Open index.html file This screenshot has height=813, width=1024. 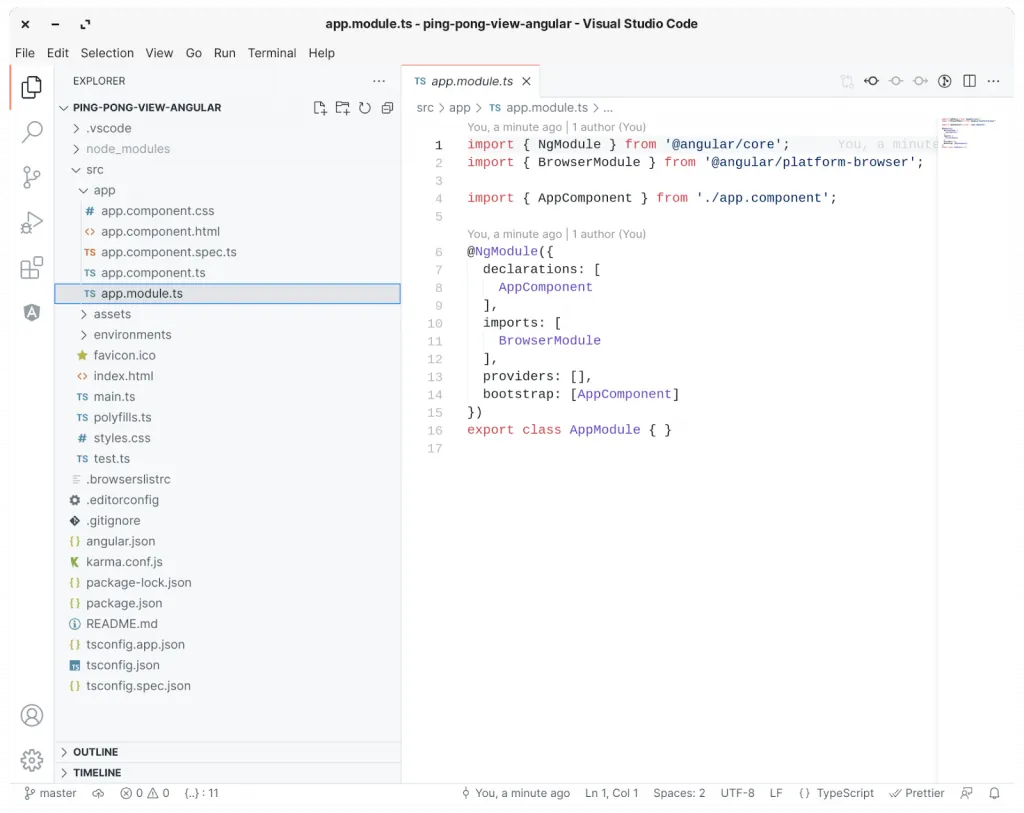pos(227,376)
